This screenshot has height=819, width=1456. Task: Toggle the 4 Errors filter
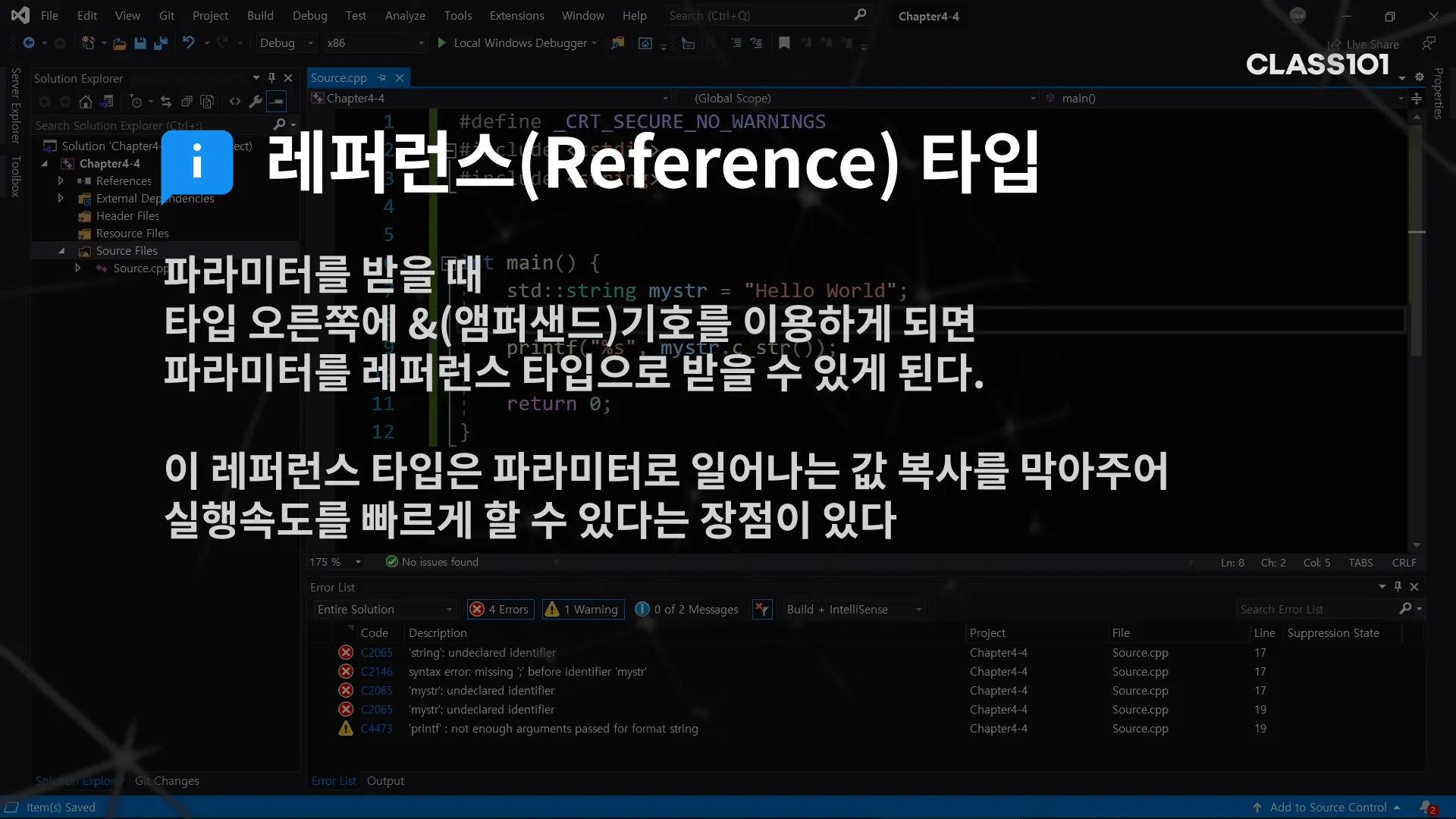click(x=500, y=609)
